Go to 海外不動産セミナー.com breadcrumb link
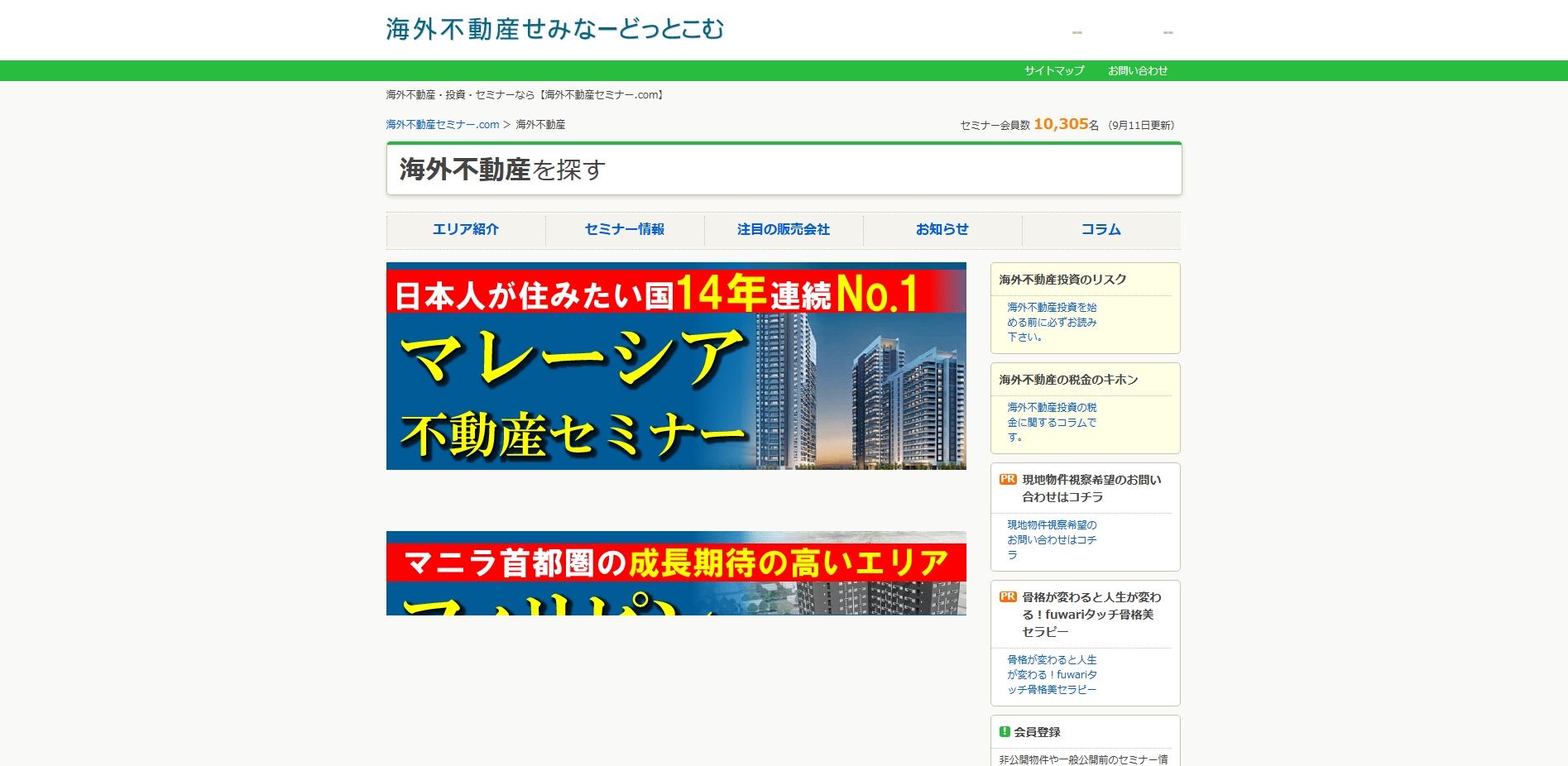This screenshot has width=1568, height=766. (x=443, y=125)
